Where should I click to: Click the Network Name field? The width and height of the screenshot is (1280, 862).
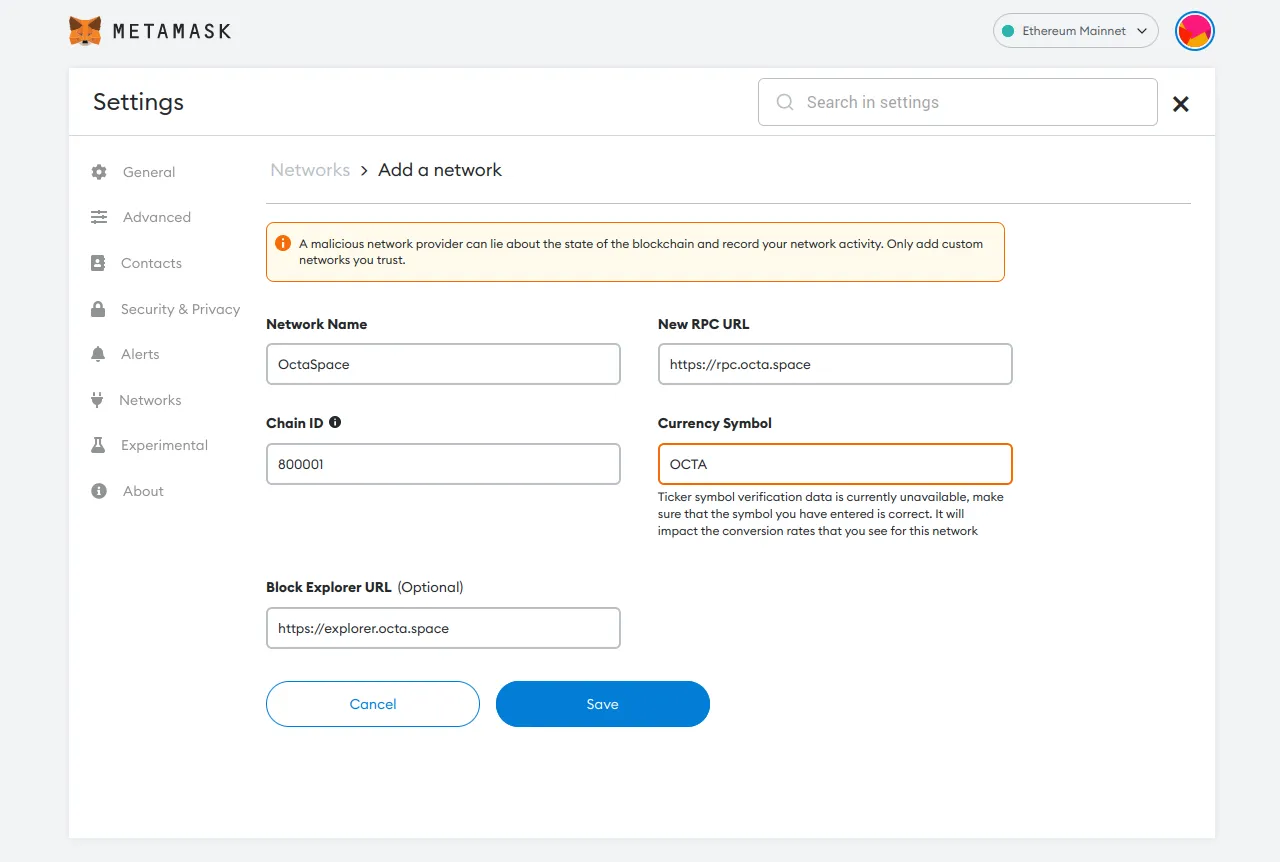click(443, 364)
